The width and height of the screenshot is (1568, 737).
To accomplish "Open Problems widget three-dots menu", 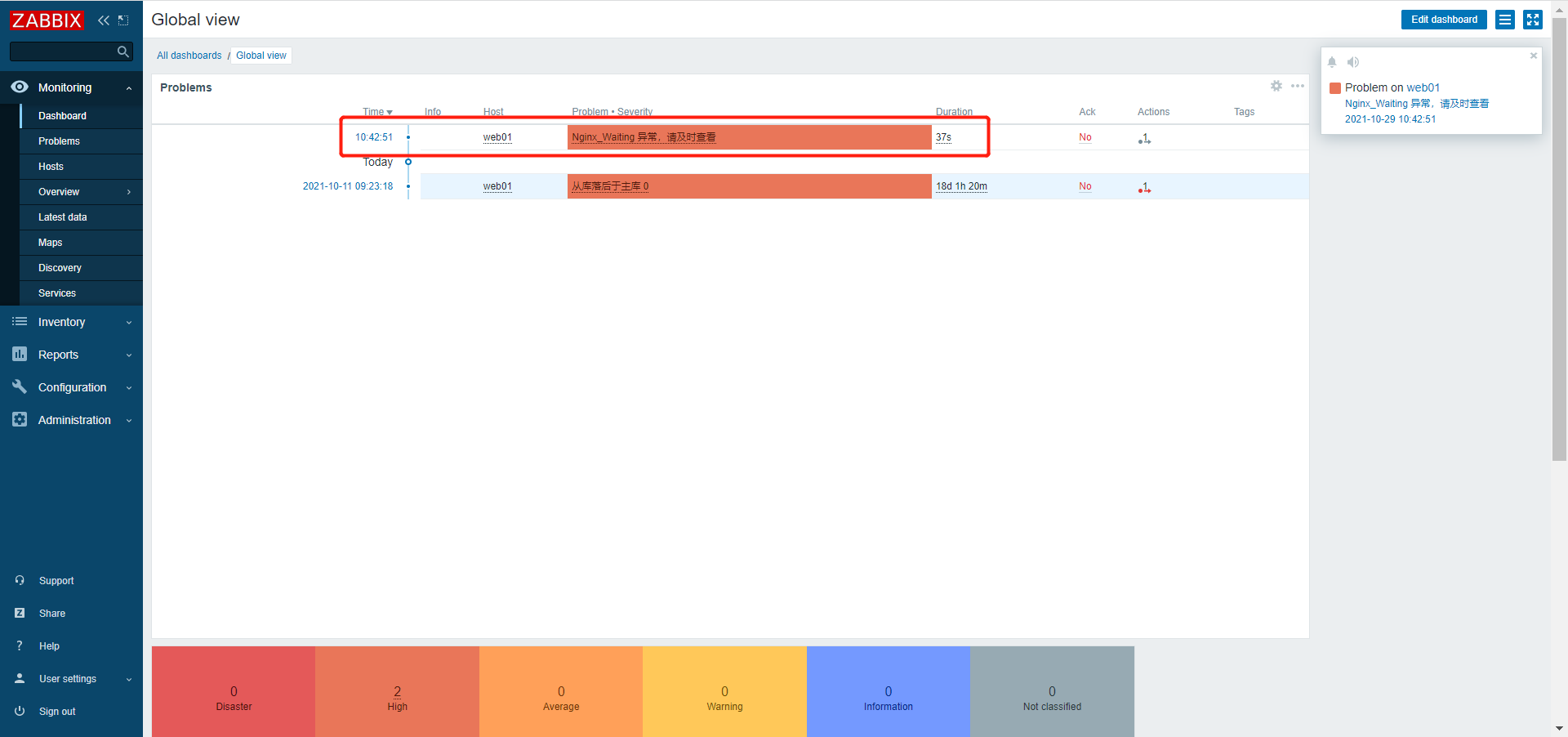I will tap(1298, 86).
